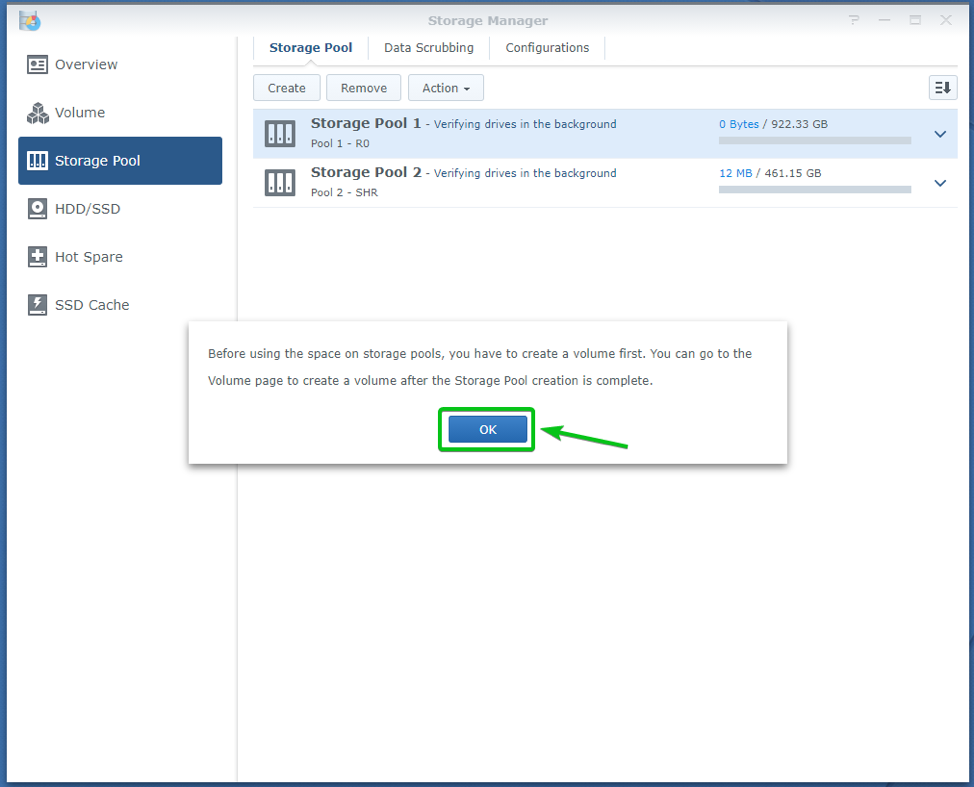Confirm the dialog with OK
974x787 pixels.
point(488,429)
